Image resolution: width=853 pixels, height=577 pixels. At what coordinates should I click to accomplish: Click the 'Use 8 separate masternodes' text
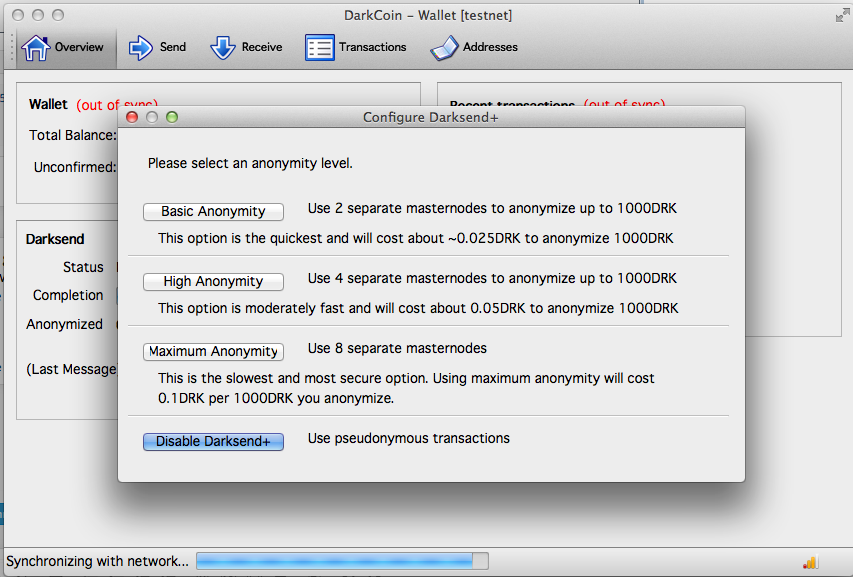(x=397, y=349)
